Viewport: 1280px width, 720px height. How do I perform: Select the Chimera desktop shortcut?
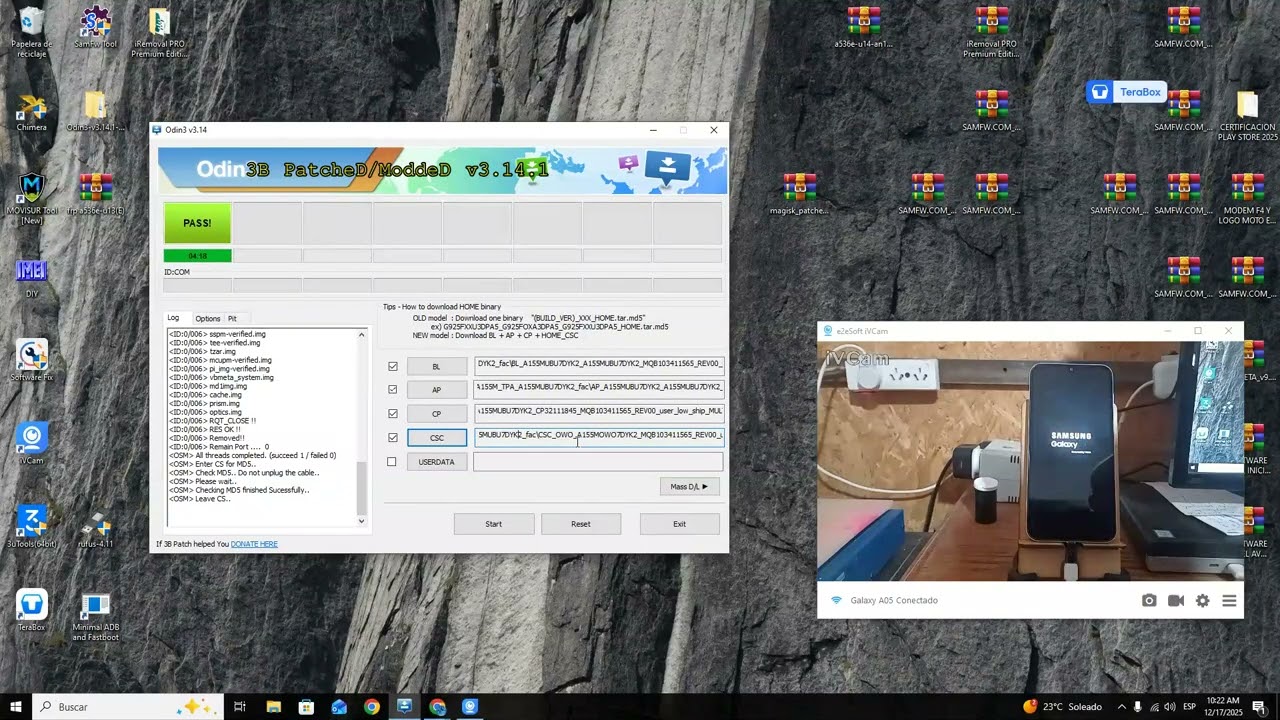tap(31, 112)
